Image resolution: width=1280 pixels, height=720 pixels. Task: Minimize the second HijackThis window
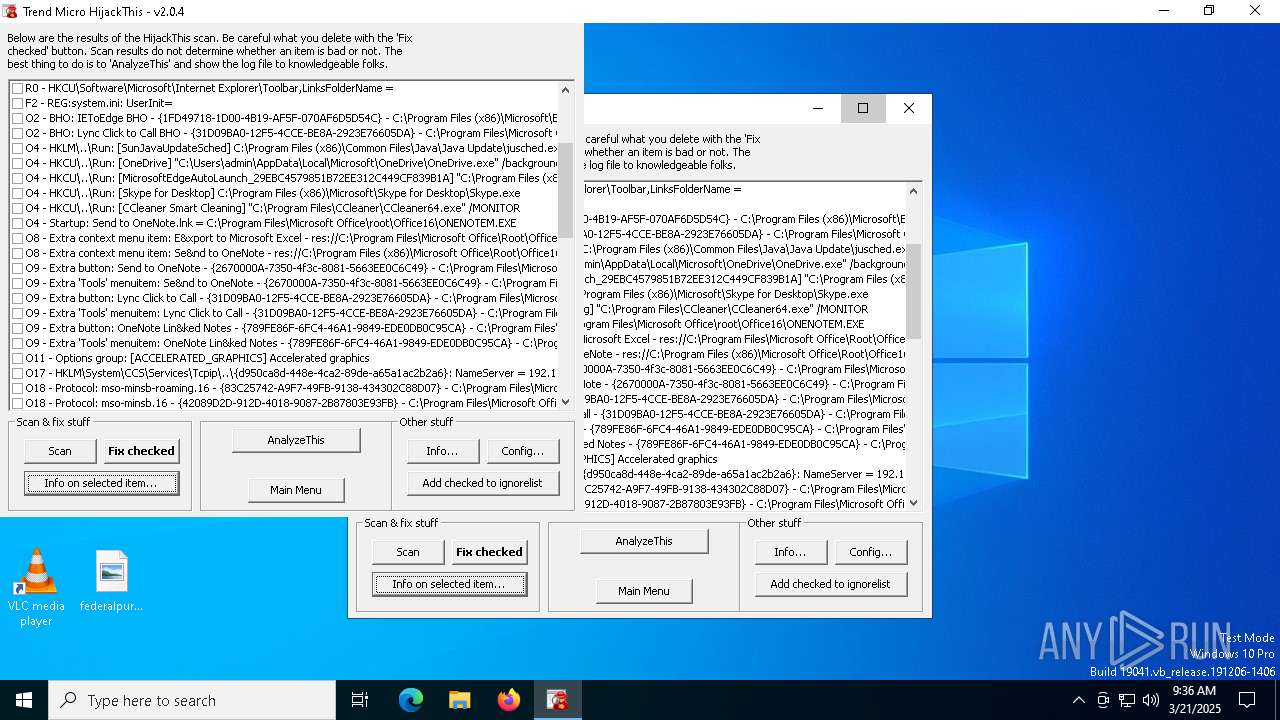click(x=818, y=108)
